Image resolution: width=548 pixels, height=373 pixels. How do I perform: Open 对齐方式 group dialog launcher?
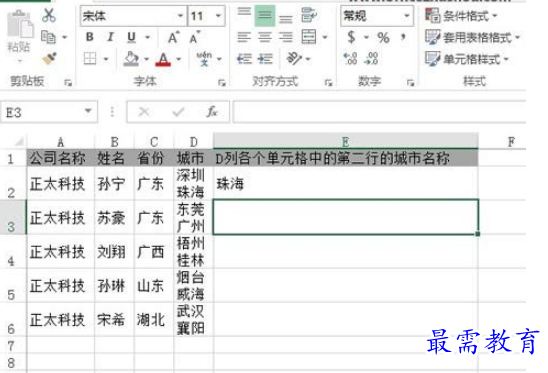328,83
